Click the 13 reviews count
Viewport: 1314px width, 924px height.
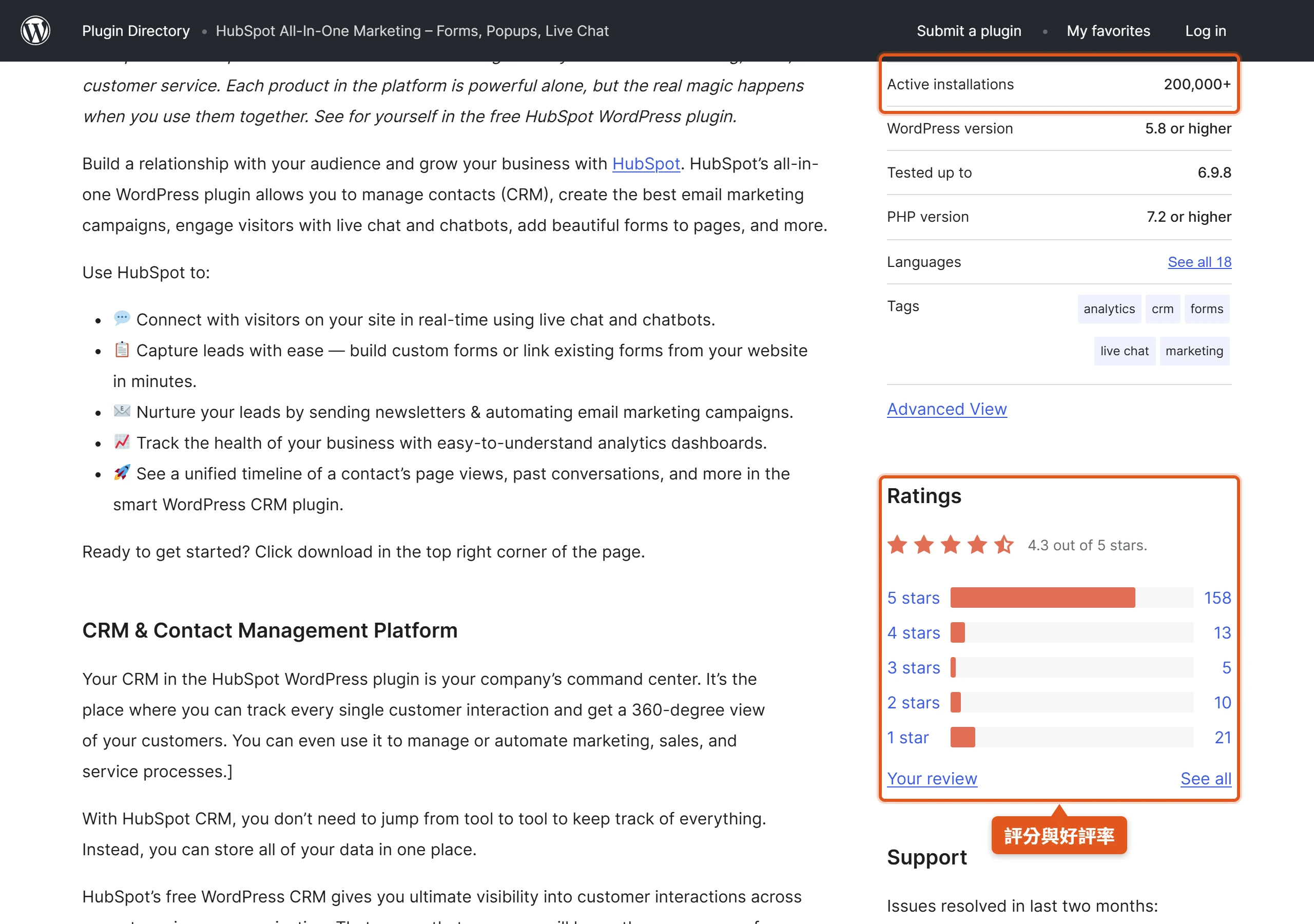(1222, 632)
